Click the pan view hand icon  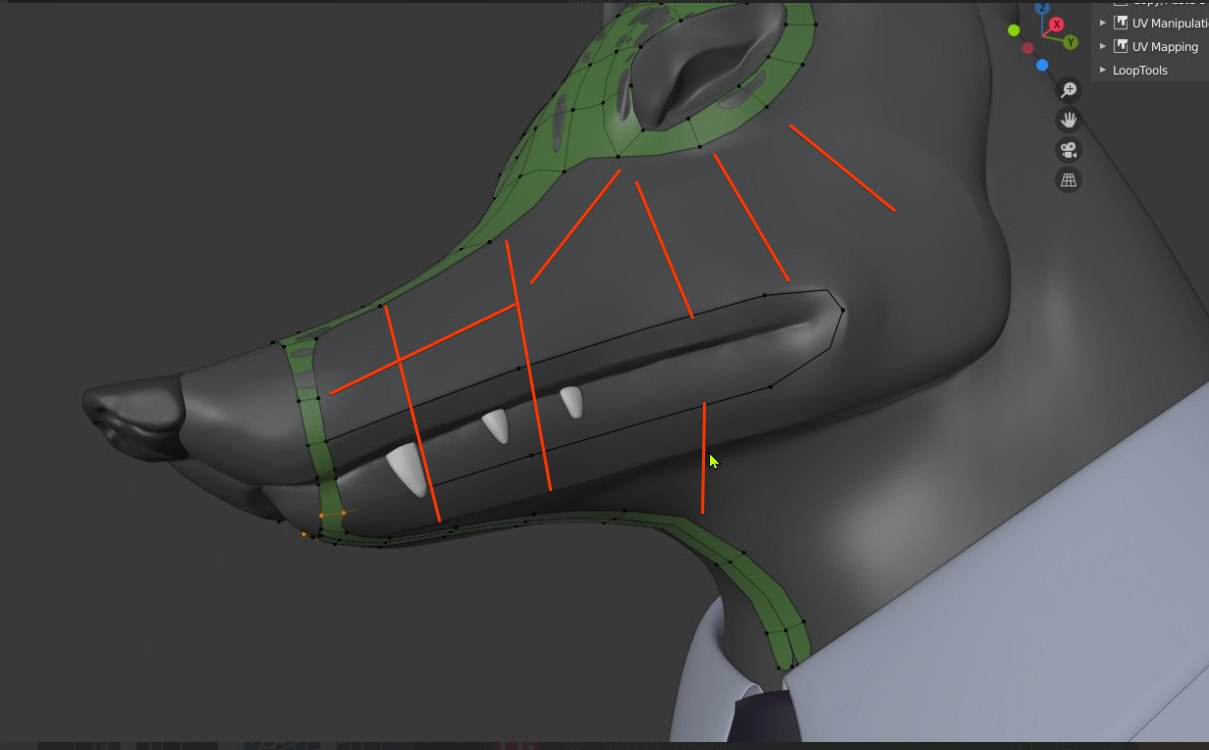click(x=1069, y=120)
